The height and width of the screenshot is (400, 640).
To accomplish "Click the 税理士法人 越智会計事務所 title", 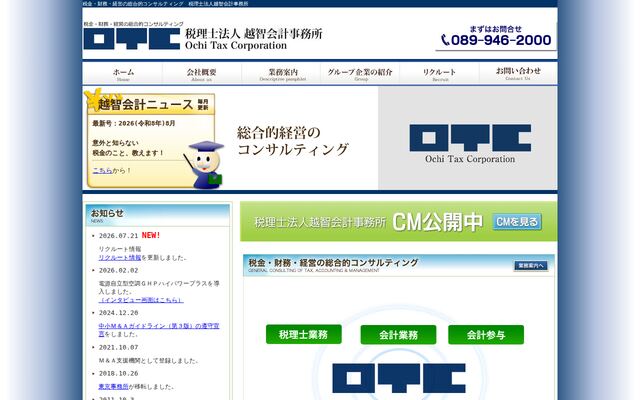I will point(253,33).
